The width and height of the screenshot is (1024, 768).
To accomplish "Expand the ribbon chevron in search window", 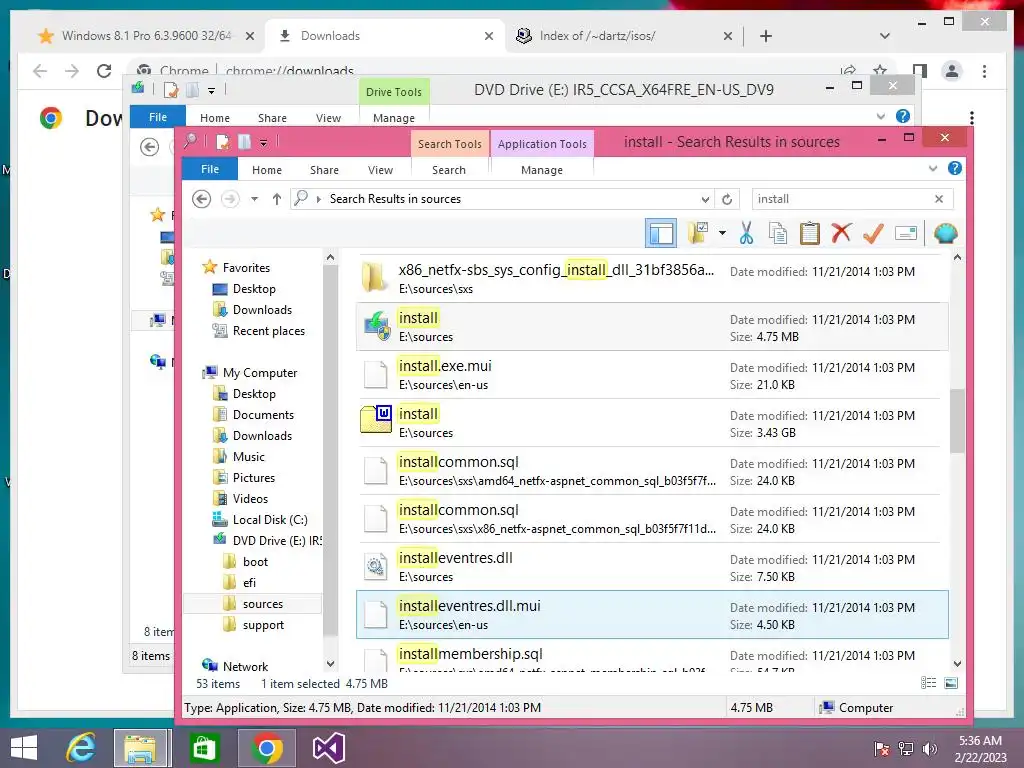I will pos(933,168).
